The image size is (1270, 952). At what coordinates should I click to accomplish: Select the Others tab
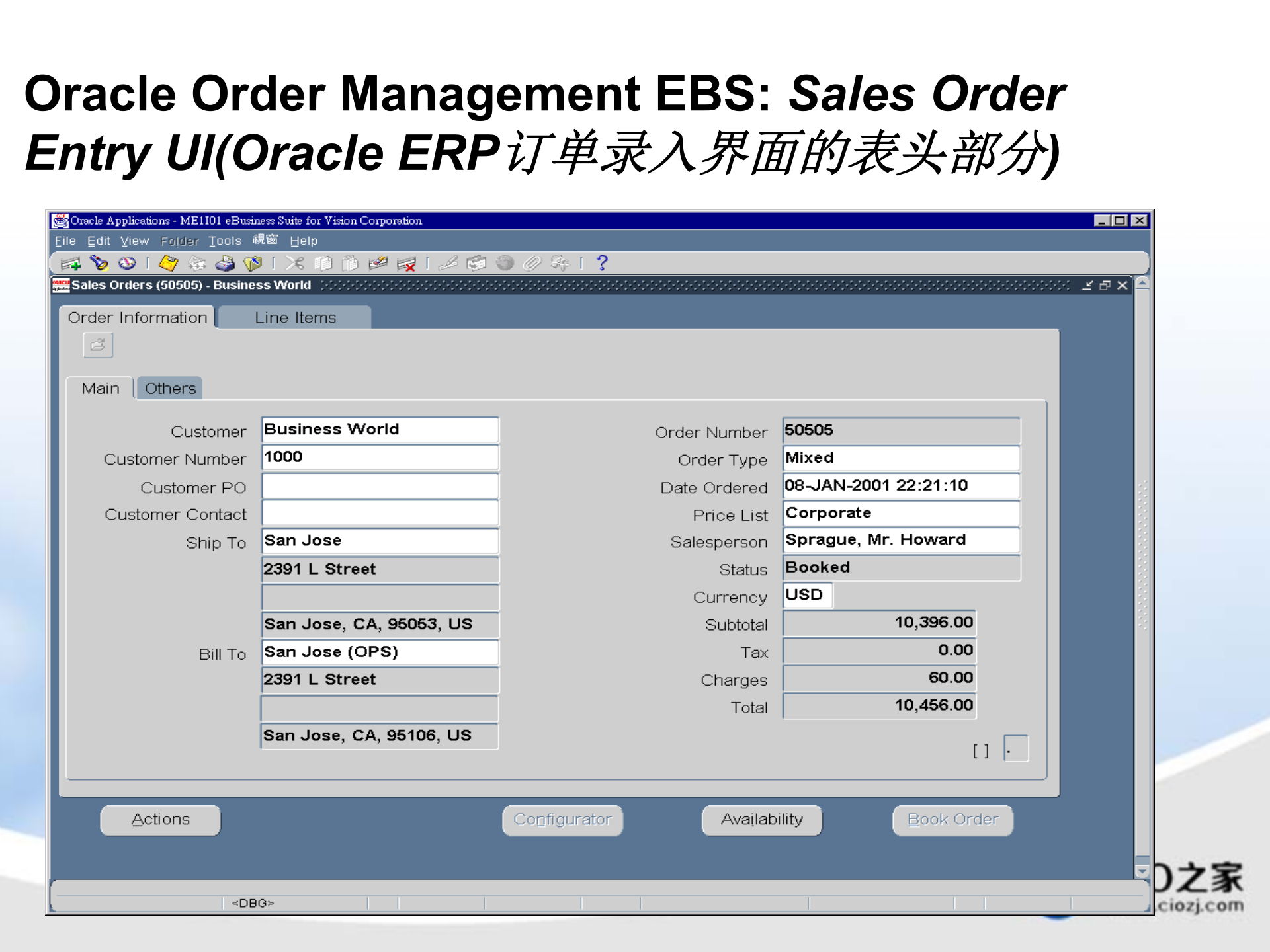point(169,388)
